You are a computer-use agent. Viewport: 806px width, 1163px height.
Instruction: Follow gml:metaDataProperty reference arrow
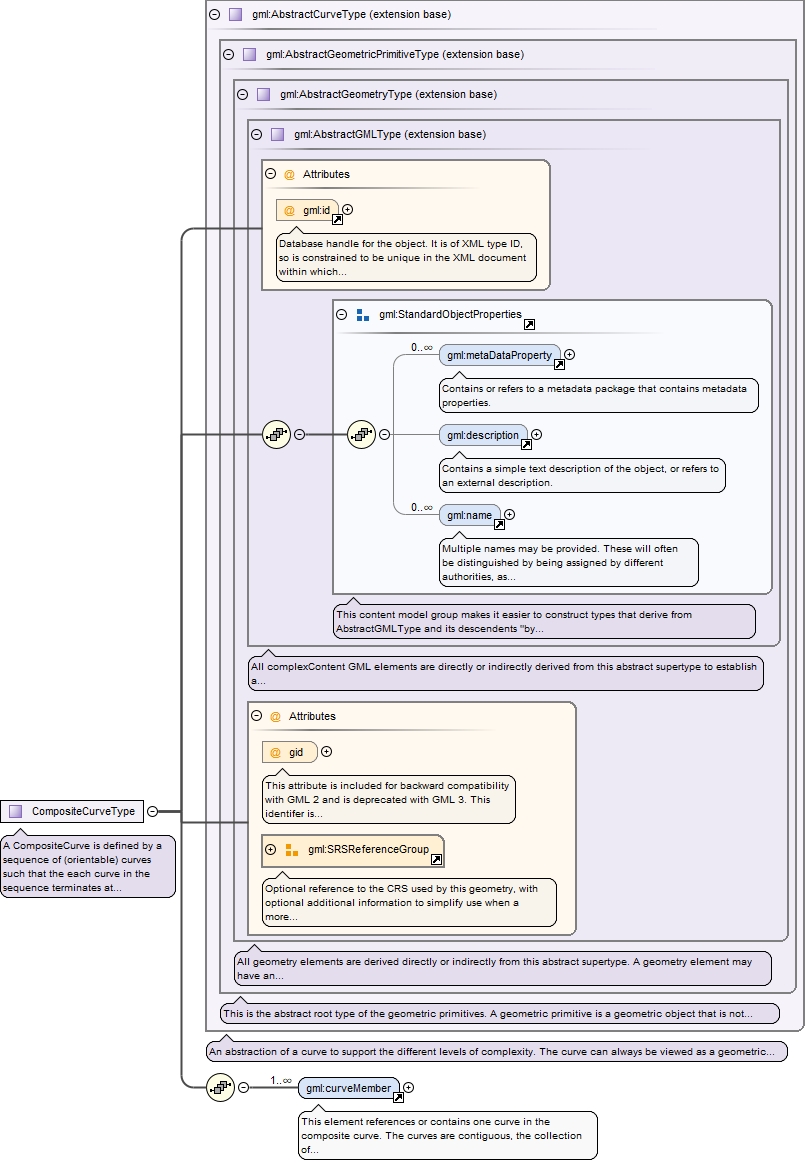(x=560, y=364)
